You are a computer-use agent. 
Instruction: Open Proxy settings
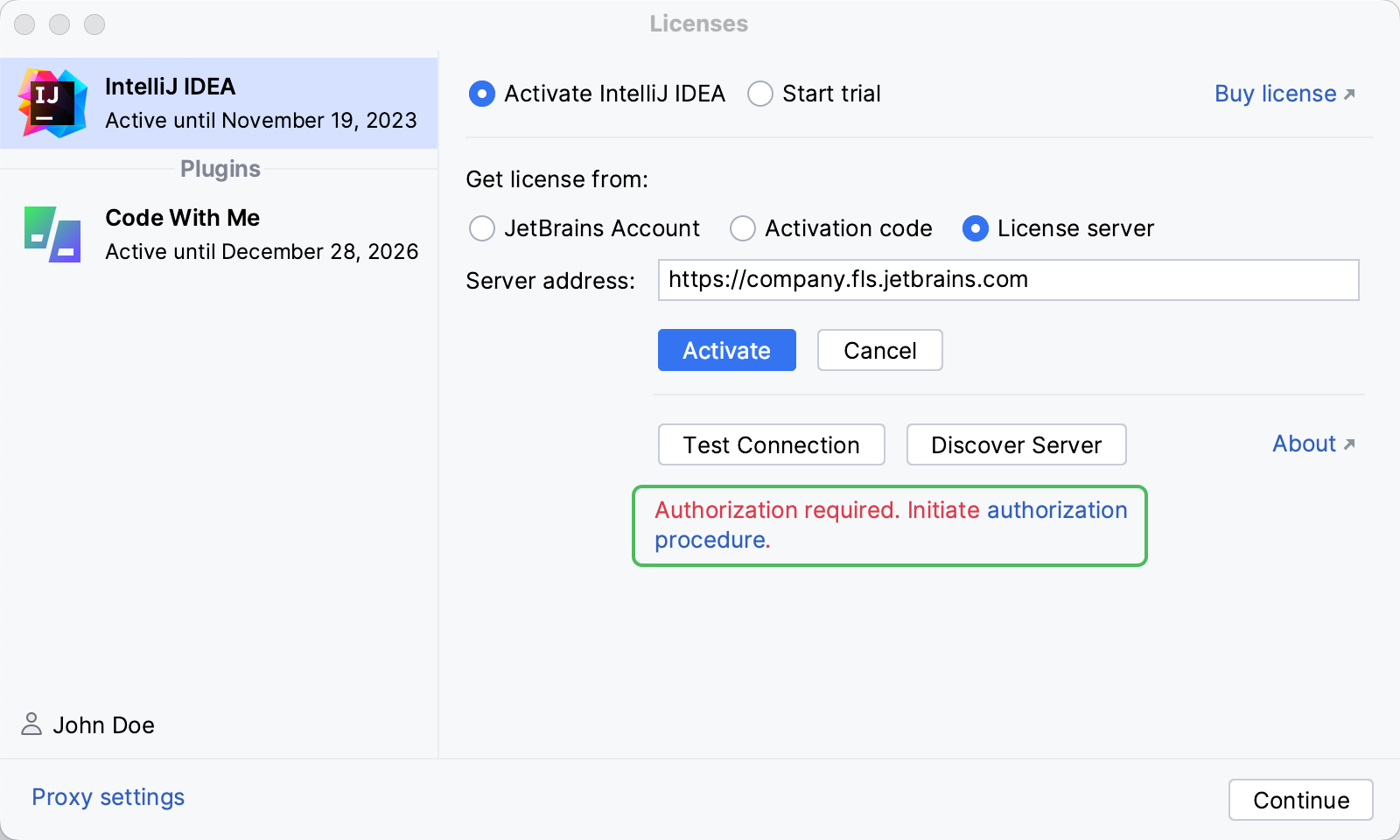pyautogui.click(x=107, y=797)
